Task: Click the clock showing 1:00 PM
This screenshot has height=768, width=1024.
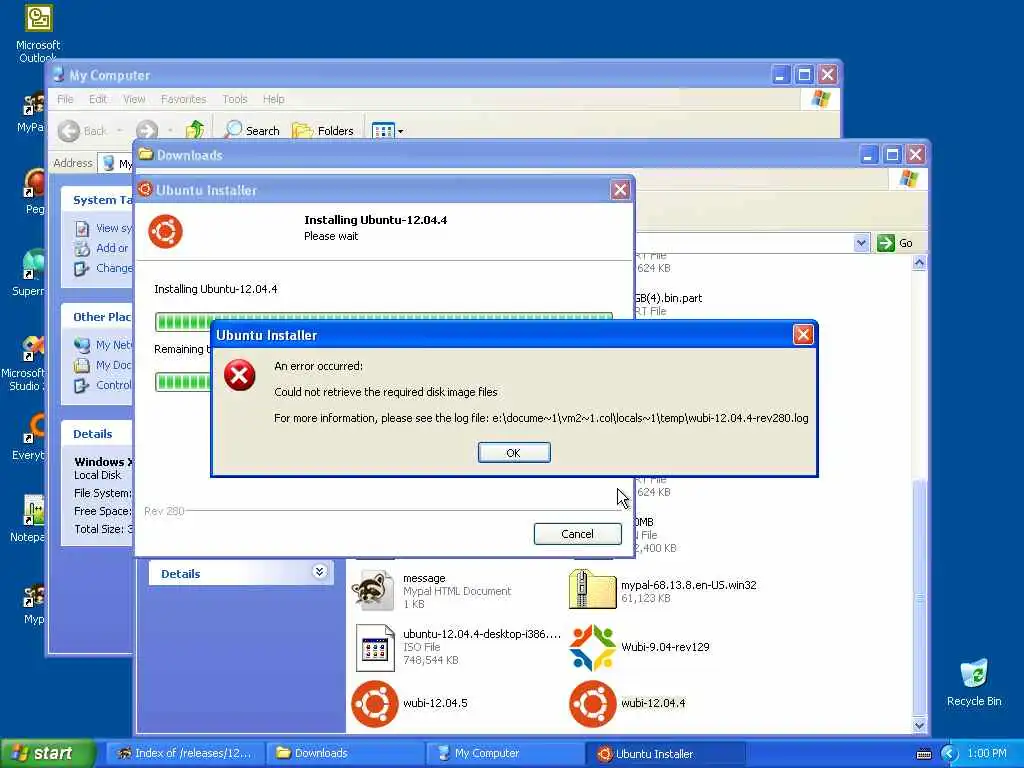Action: (987, 753)
